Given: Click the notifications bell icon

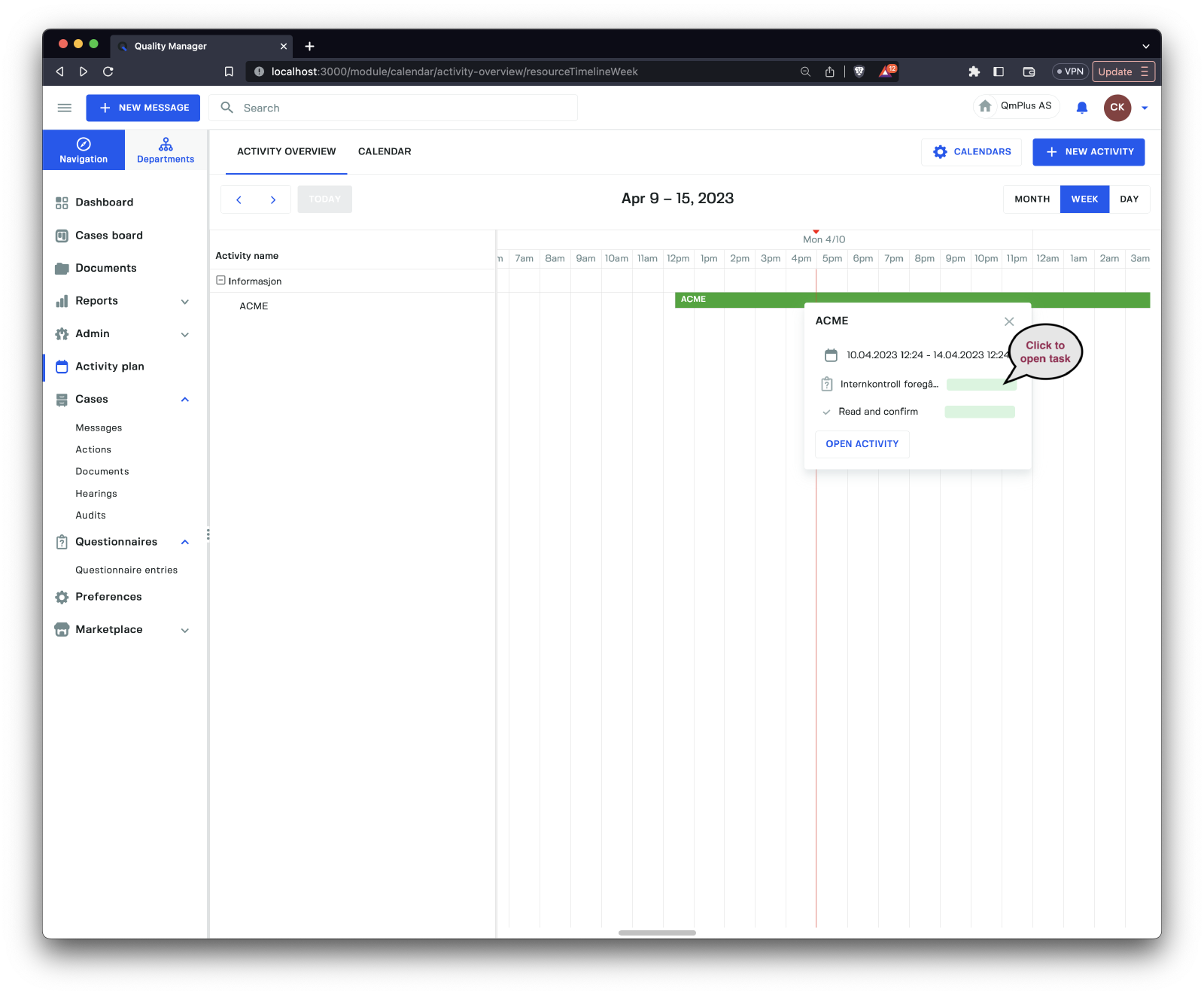Looking at the screenshot, I should pyautogui.click(x=1081, y=108).
